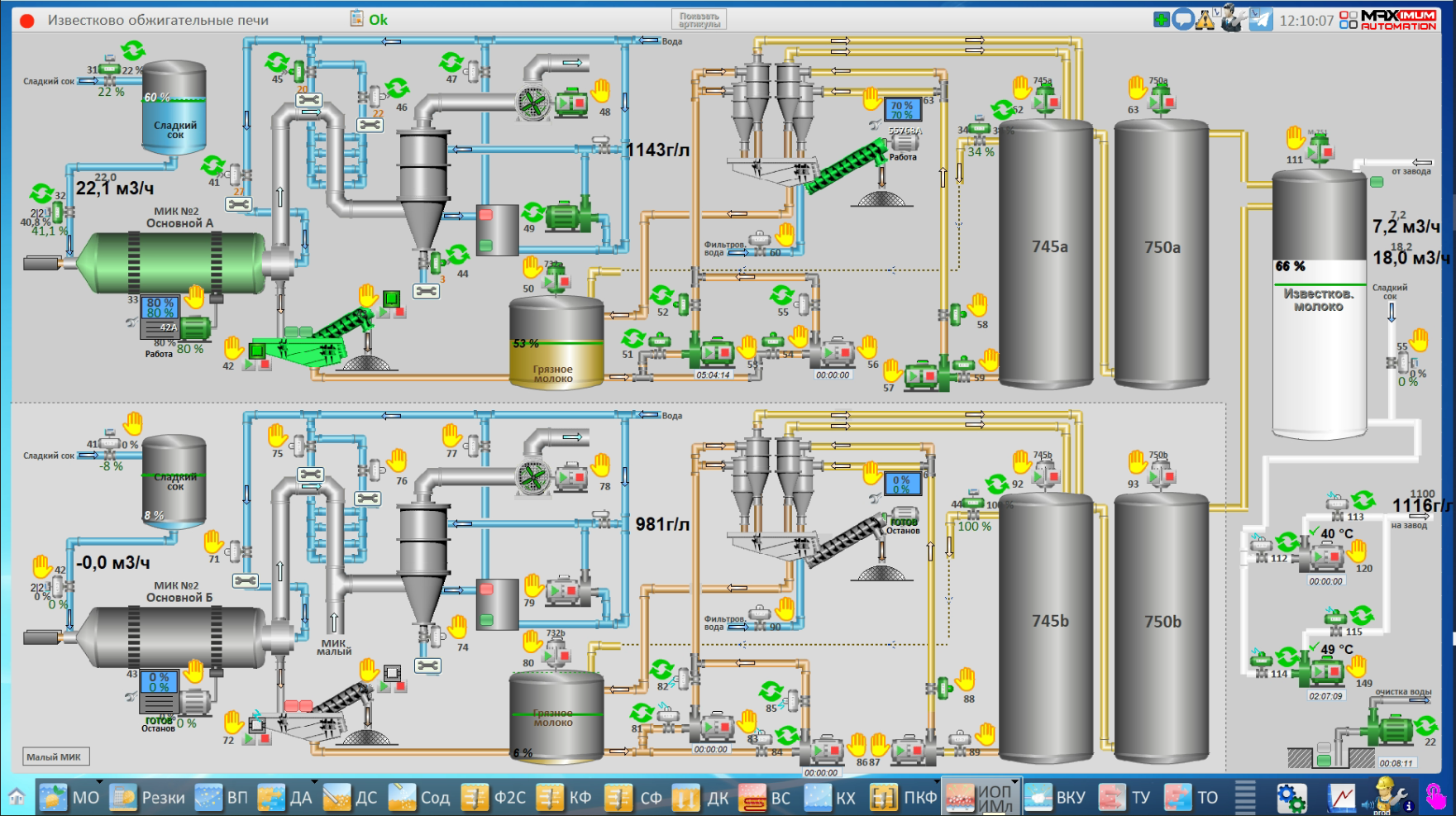
Task: Open the gears settings icon in bottom bar
Action: 1291,798
